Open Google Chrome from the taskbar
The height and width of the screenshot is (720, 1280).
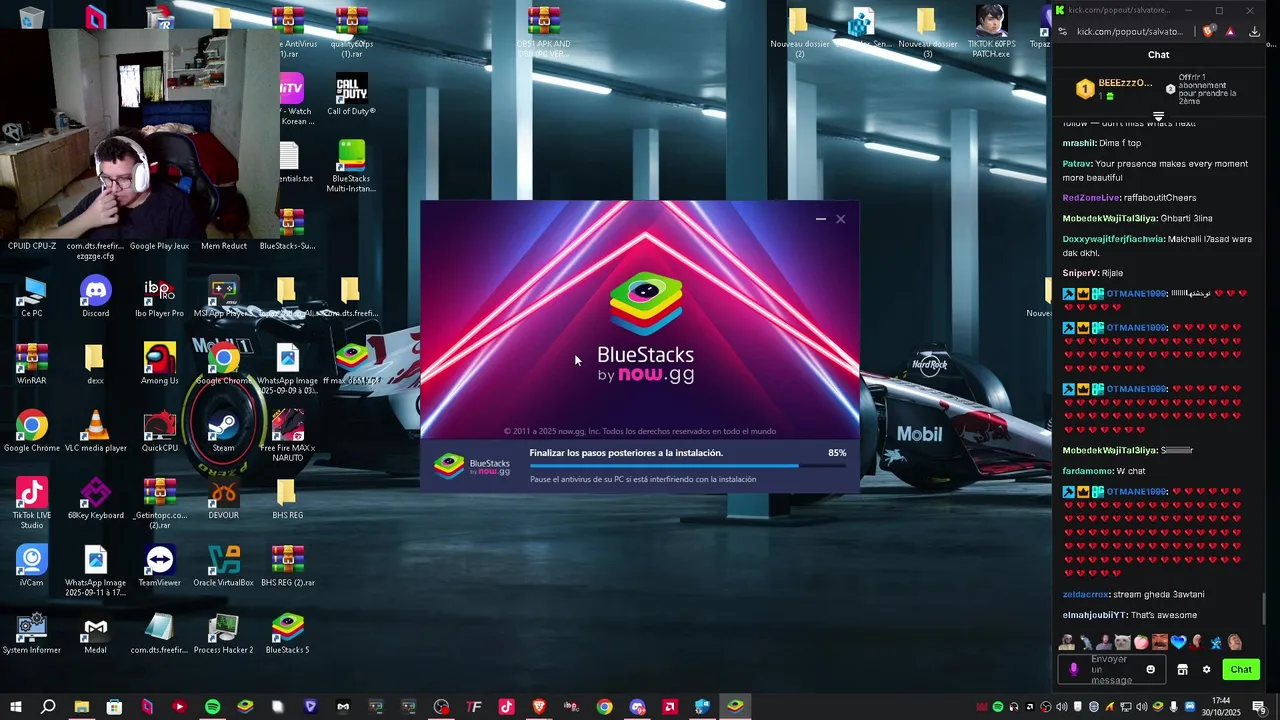[x=604, y=707]
